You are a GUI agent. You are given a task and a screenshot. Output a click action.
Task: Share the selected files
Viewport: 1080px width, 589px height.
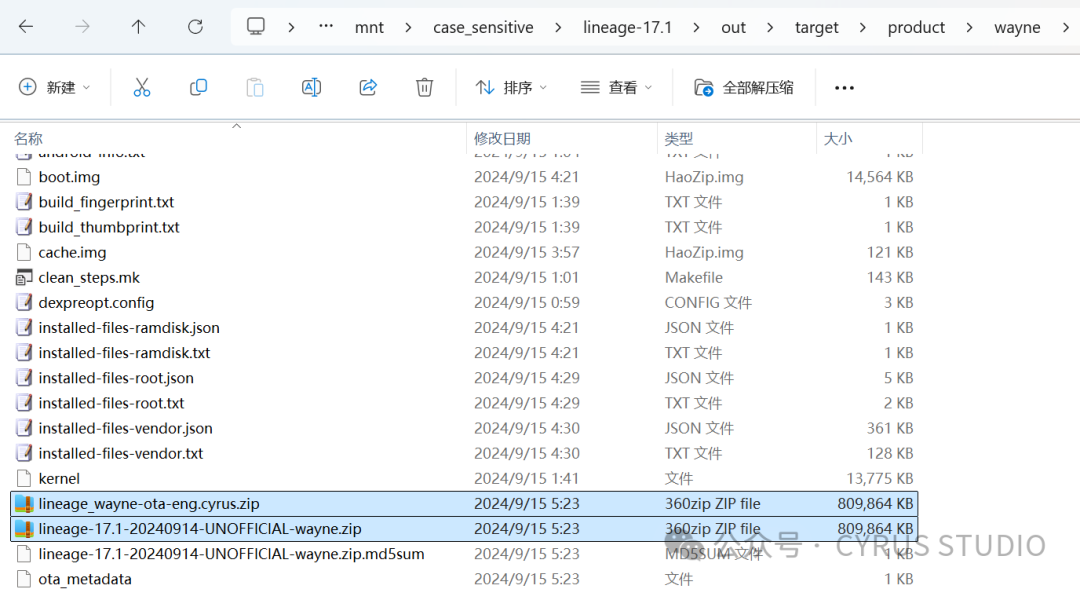pos(368,87)
